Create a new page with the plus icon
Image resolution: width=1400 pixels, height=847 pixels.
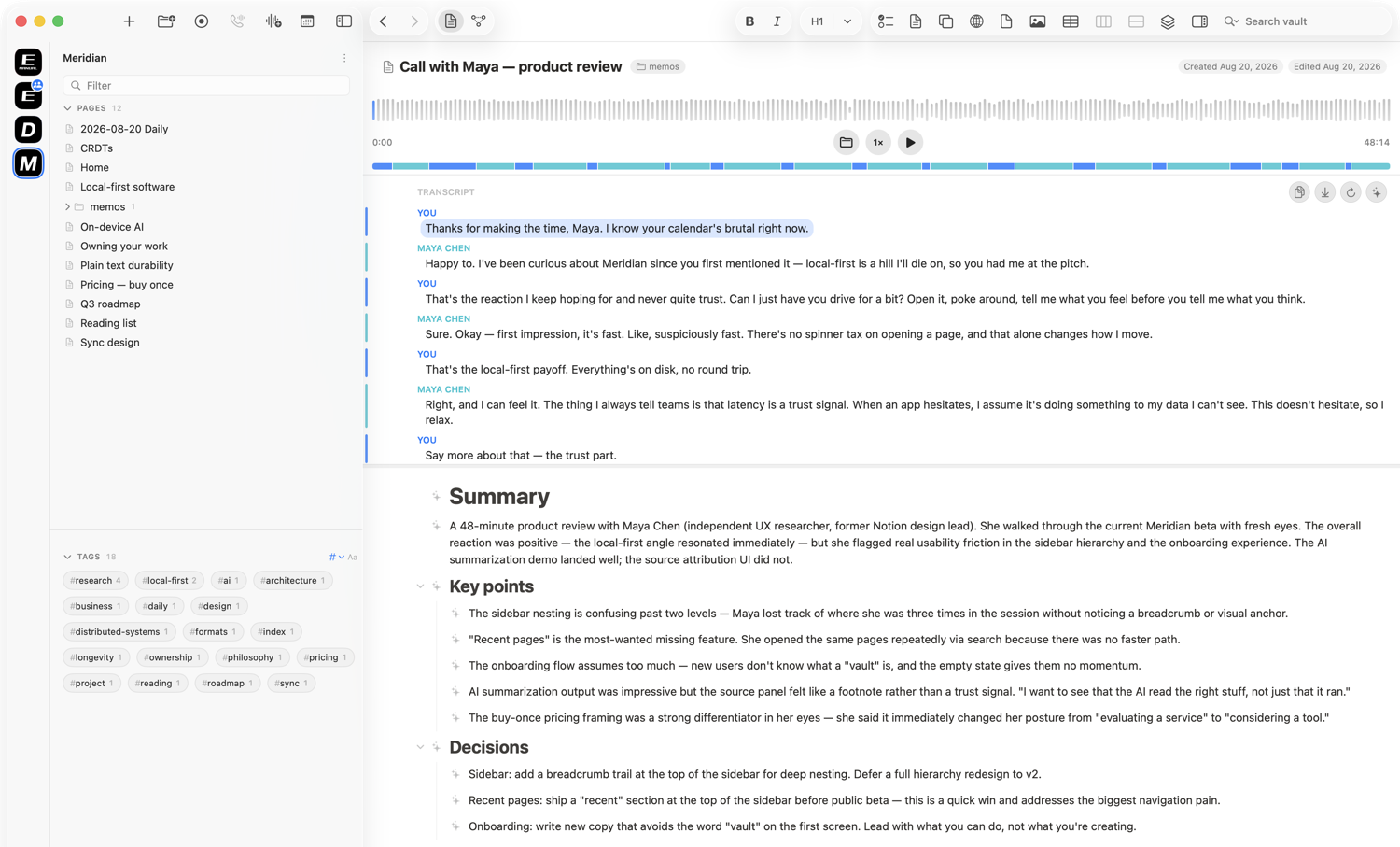(129, 21)
